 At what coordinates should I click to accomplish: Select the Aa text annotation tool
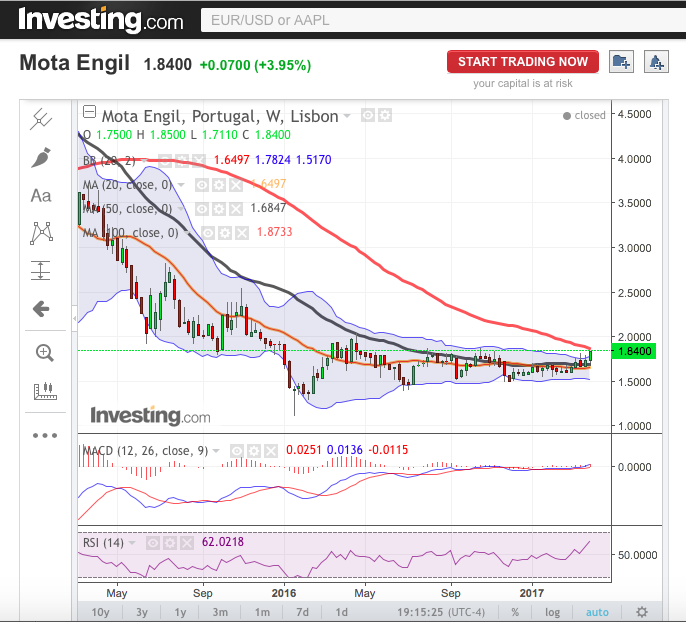point(41,196)
